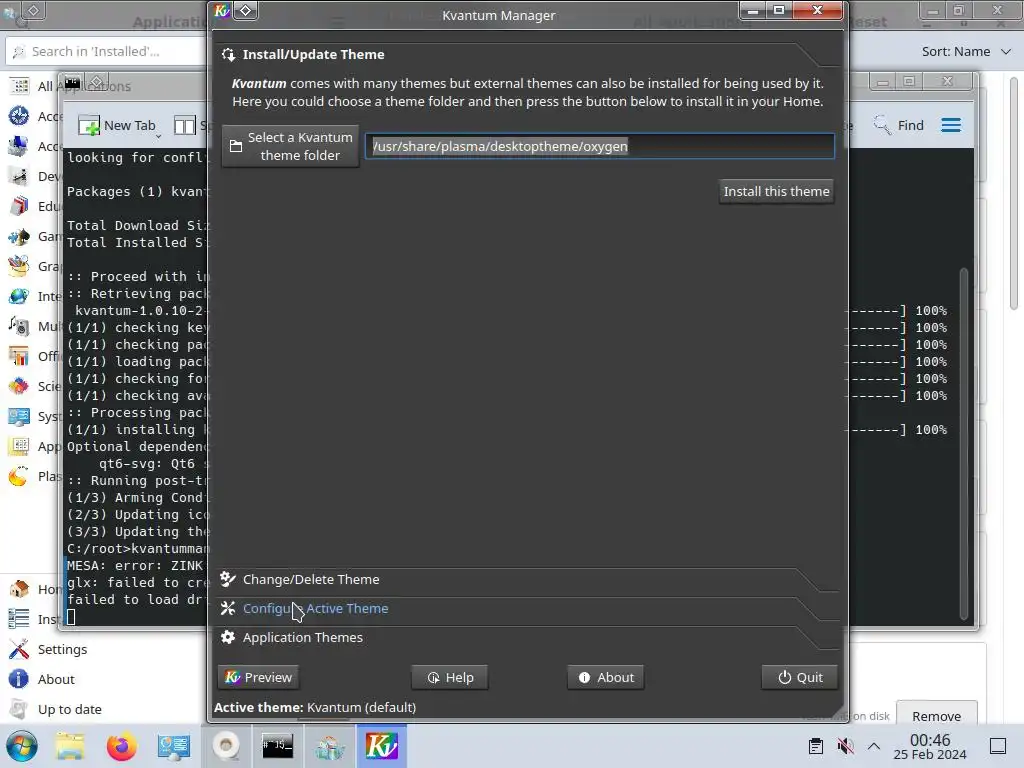Viewport: 1024px width, 768px height.
Task: Expand the hidden system tray icons
Action: coord(874,746)
